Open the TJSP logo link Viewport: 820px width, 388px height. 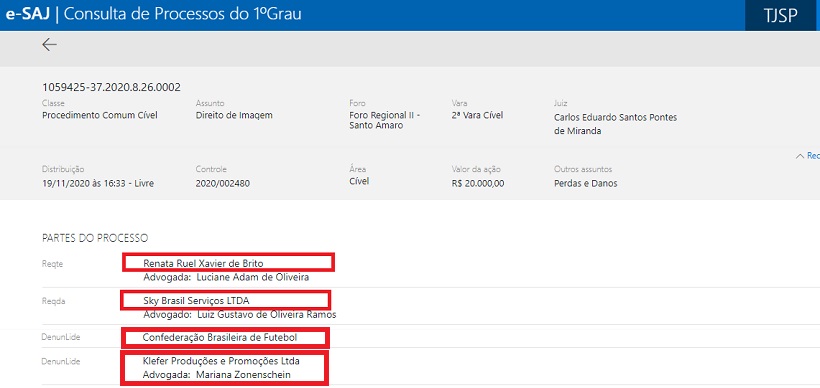780,16
